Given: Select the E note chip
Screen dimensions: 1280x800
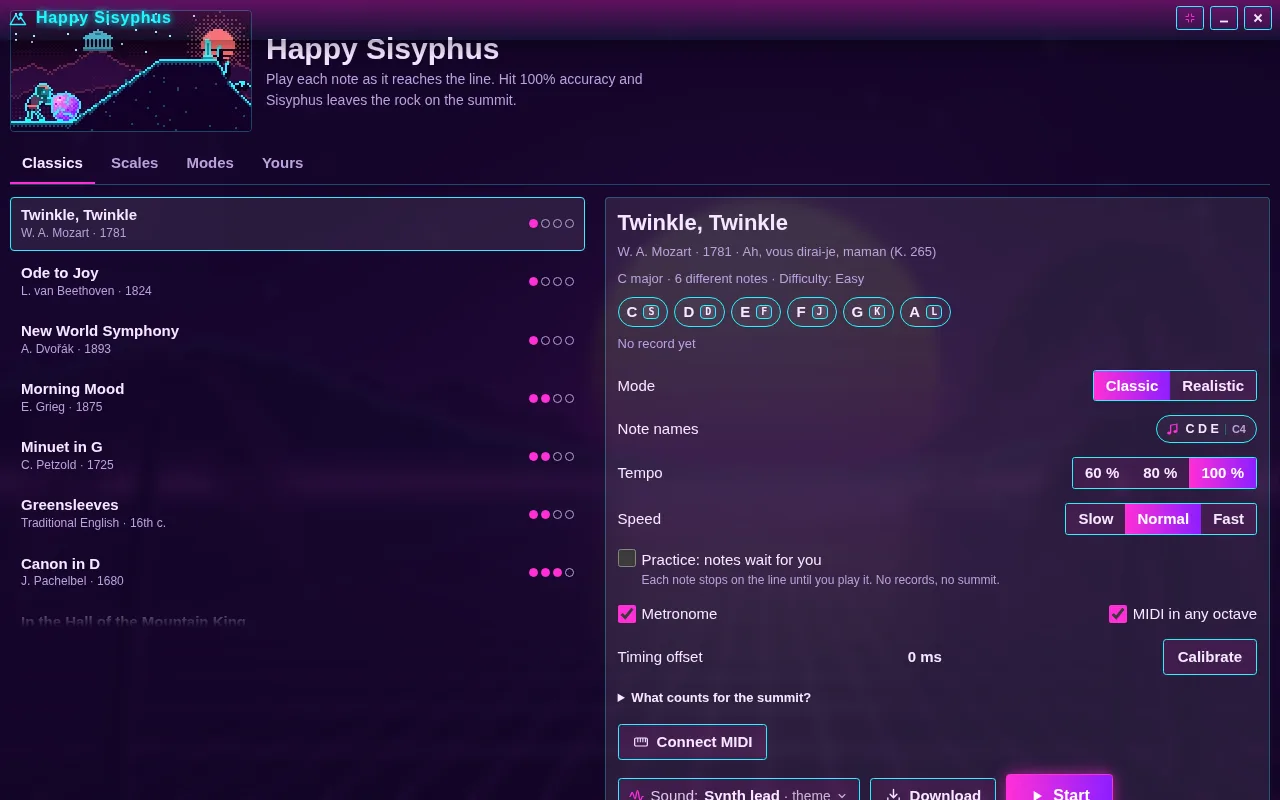Looking at the screenshot, I should tap(756, 312).
